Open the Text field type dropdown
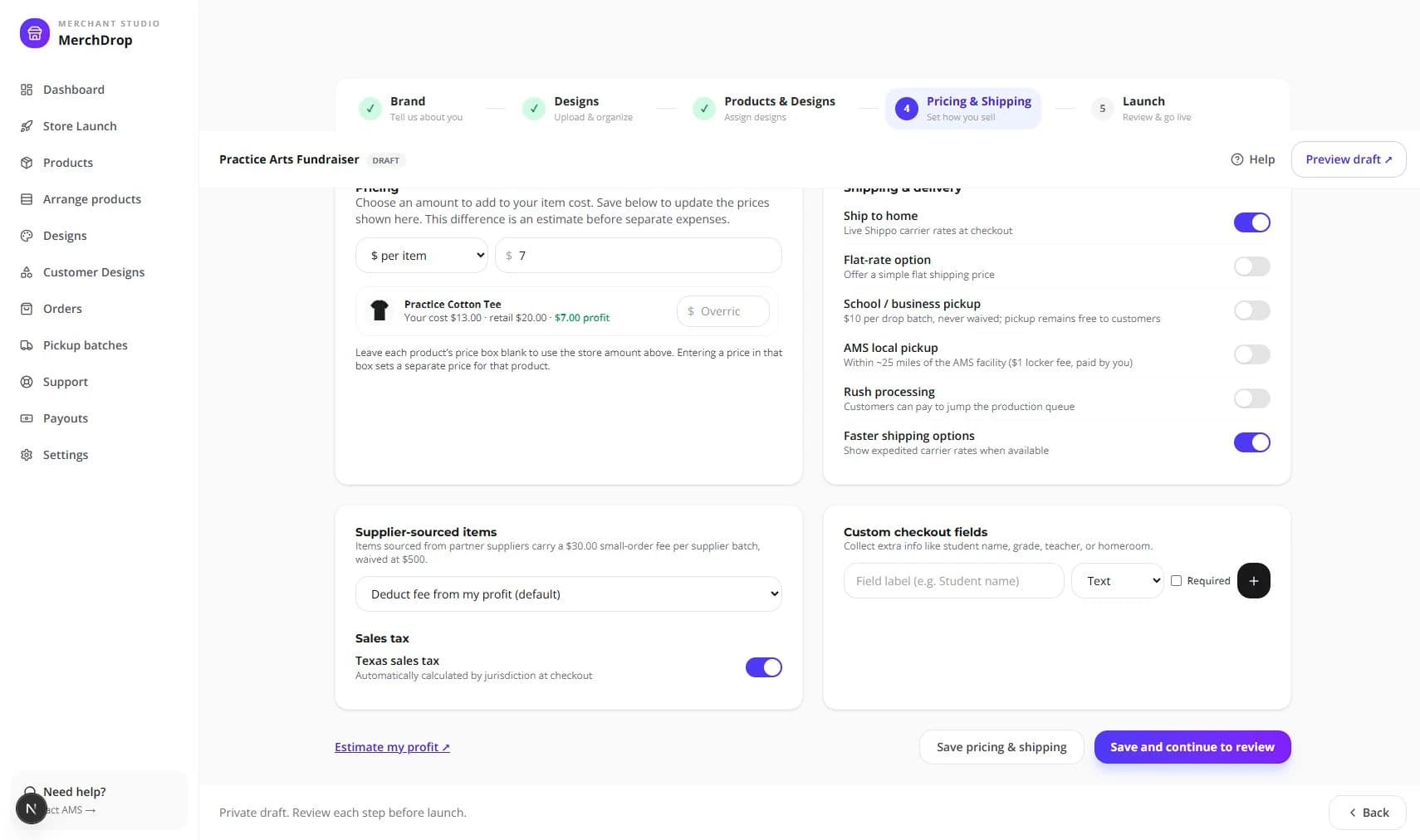The width and height of the screenshot is (1420, 840). [x=1117, y=581]
